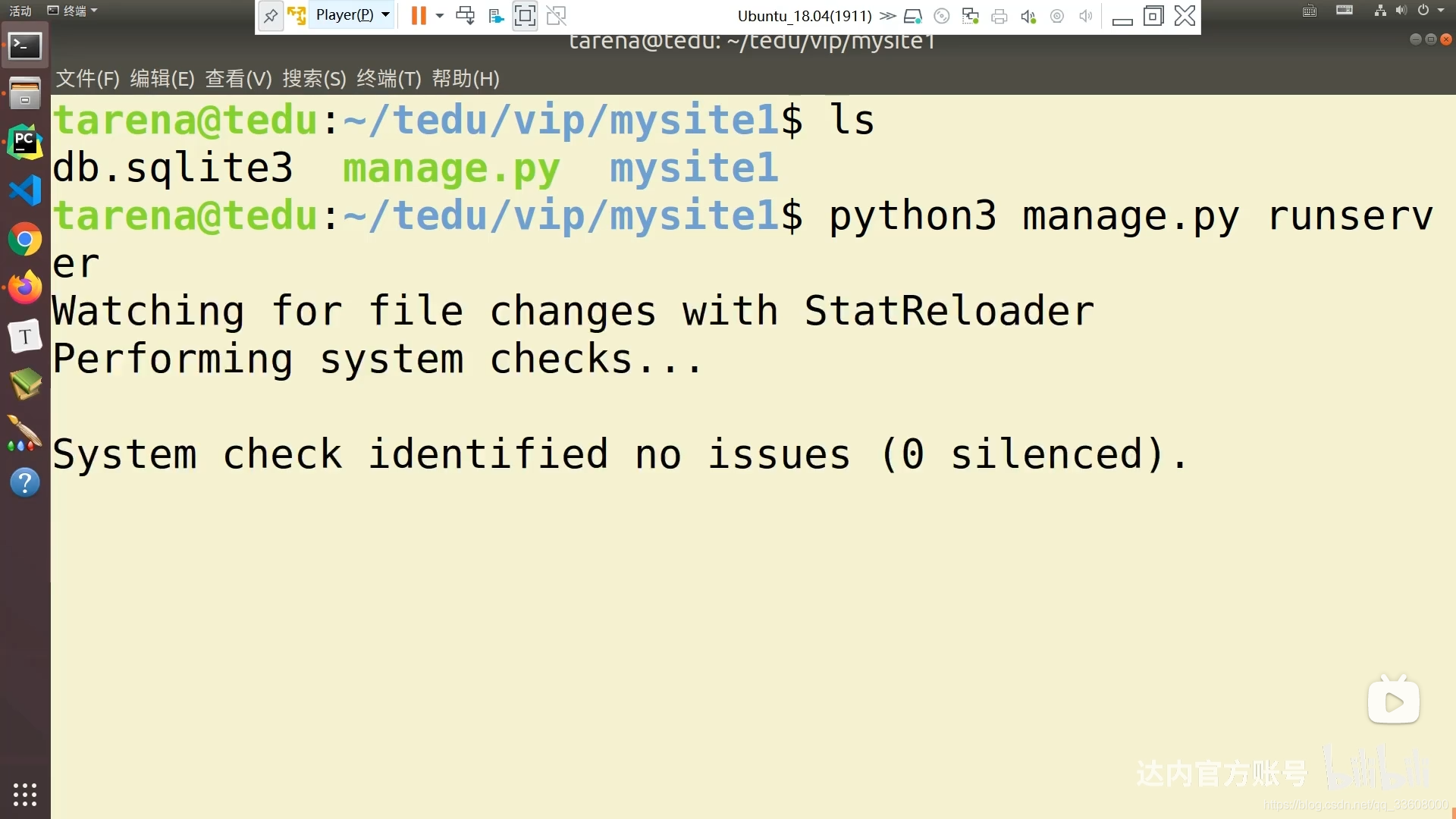Open the green book stack dock icon
Screen dimensions: 1456x819
(25, 384)
